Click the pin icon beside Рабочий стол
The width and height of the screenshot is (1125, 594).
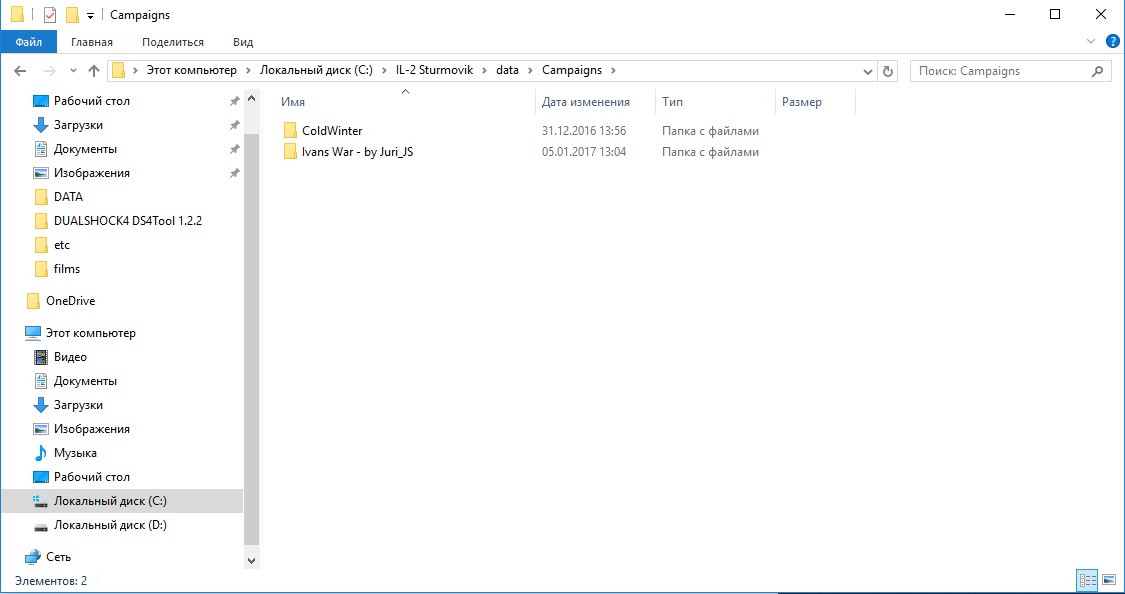coord(234,101)
